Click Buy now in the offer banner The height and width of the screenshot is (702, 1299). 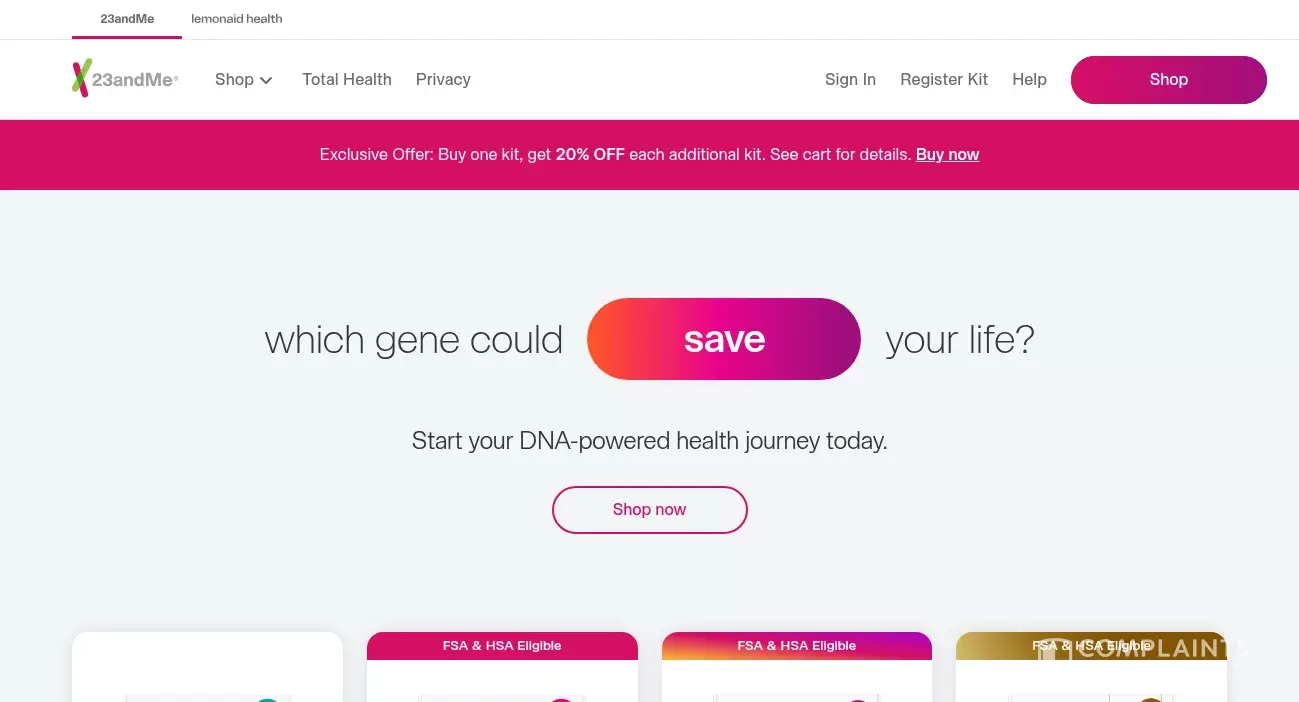tap(947, 155)
